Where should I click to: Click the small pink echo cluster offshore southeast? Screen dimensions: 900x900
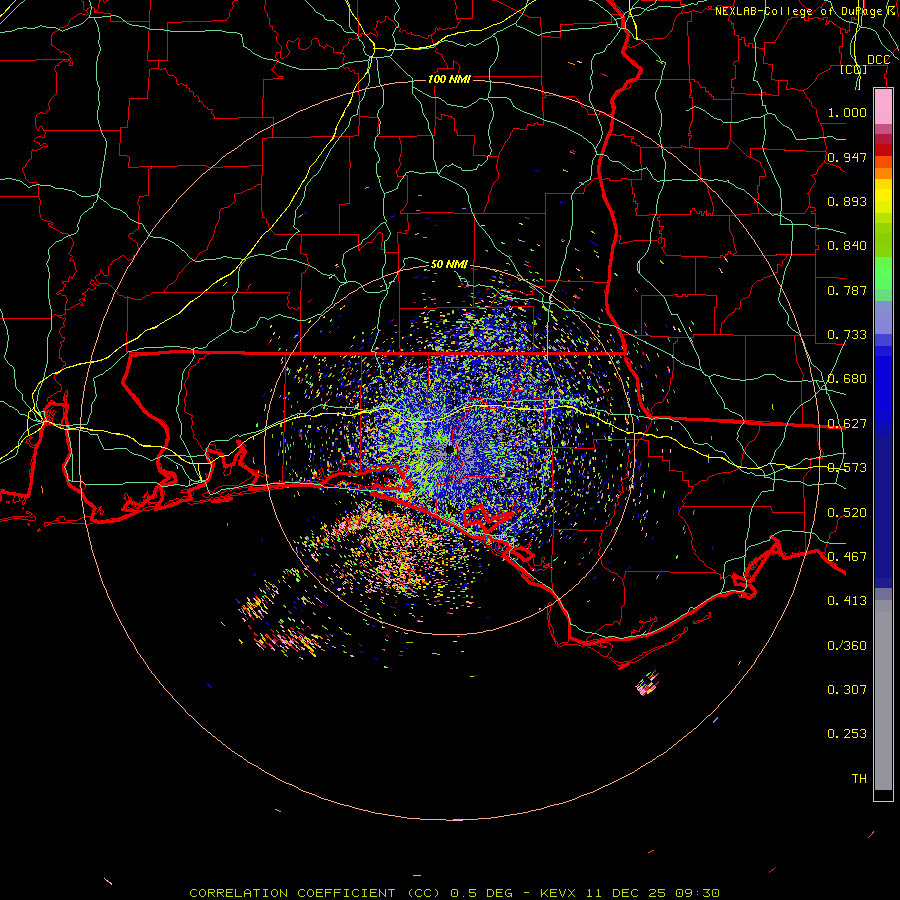click(x=647, y=684)
